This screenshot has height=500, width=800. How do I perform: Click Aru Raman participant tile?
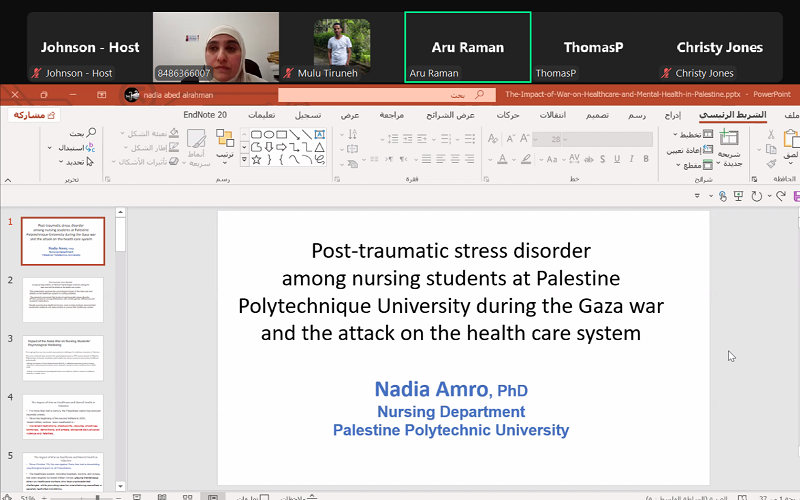pos(467,47)
